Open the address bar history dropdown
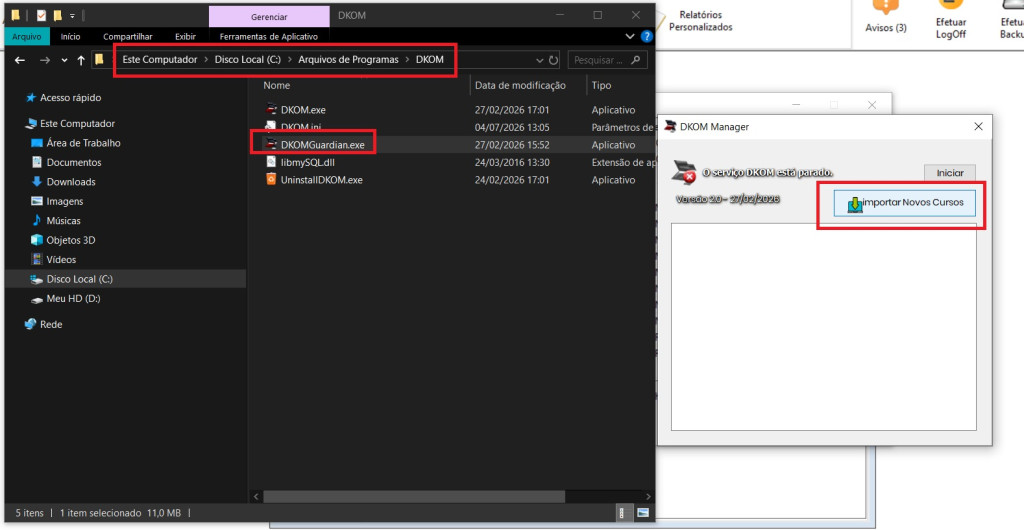This screenshot has height=530, width=1024. 539,60
